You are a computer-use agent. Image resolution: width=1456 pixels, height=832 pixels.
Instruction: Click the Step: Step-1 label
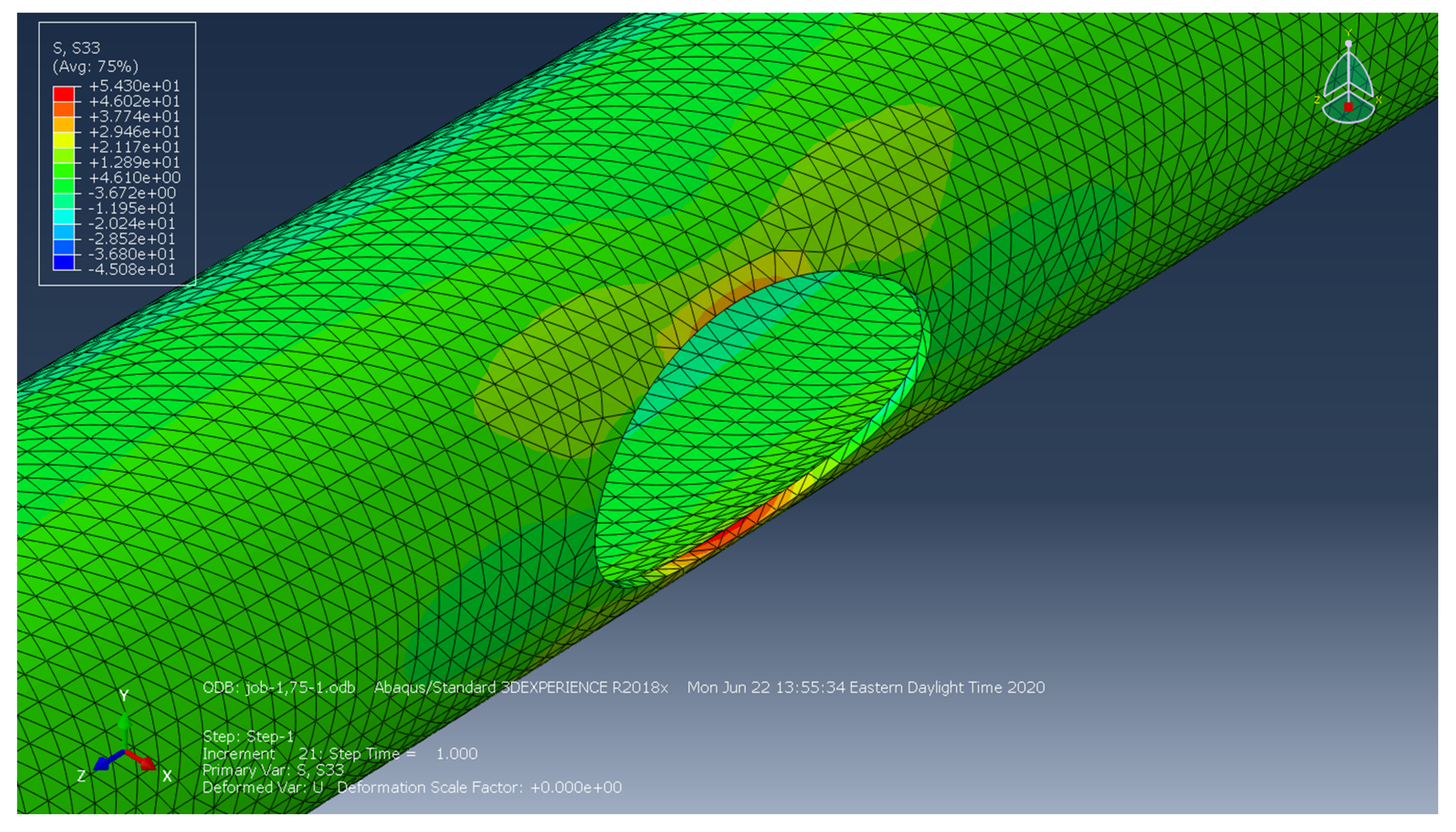[247, 736]
